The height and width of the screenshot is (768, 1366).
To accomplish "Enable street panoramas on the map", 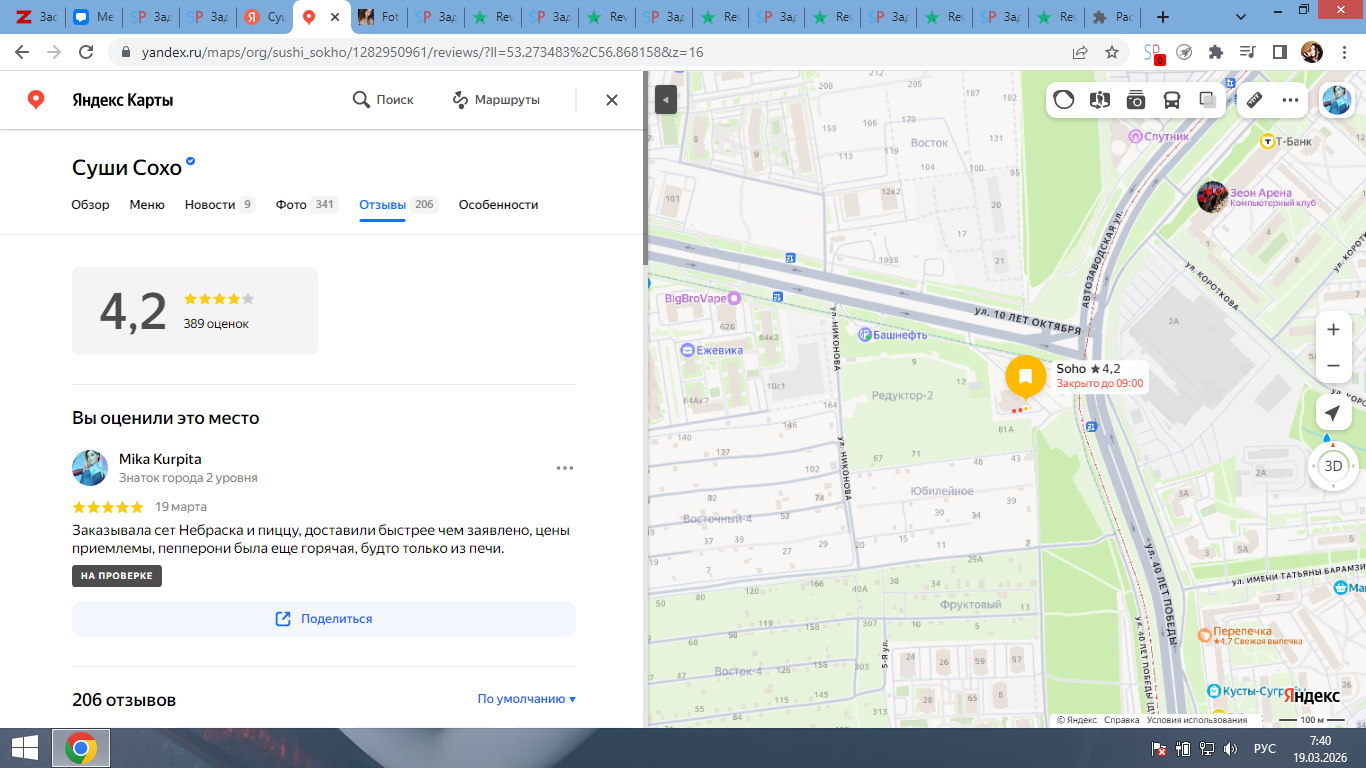I will click(1100, 100).
